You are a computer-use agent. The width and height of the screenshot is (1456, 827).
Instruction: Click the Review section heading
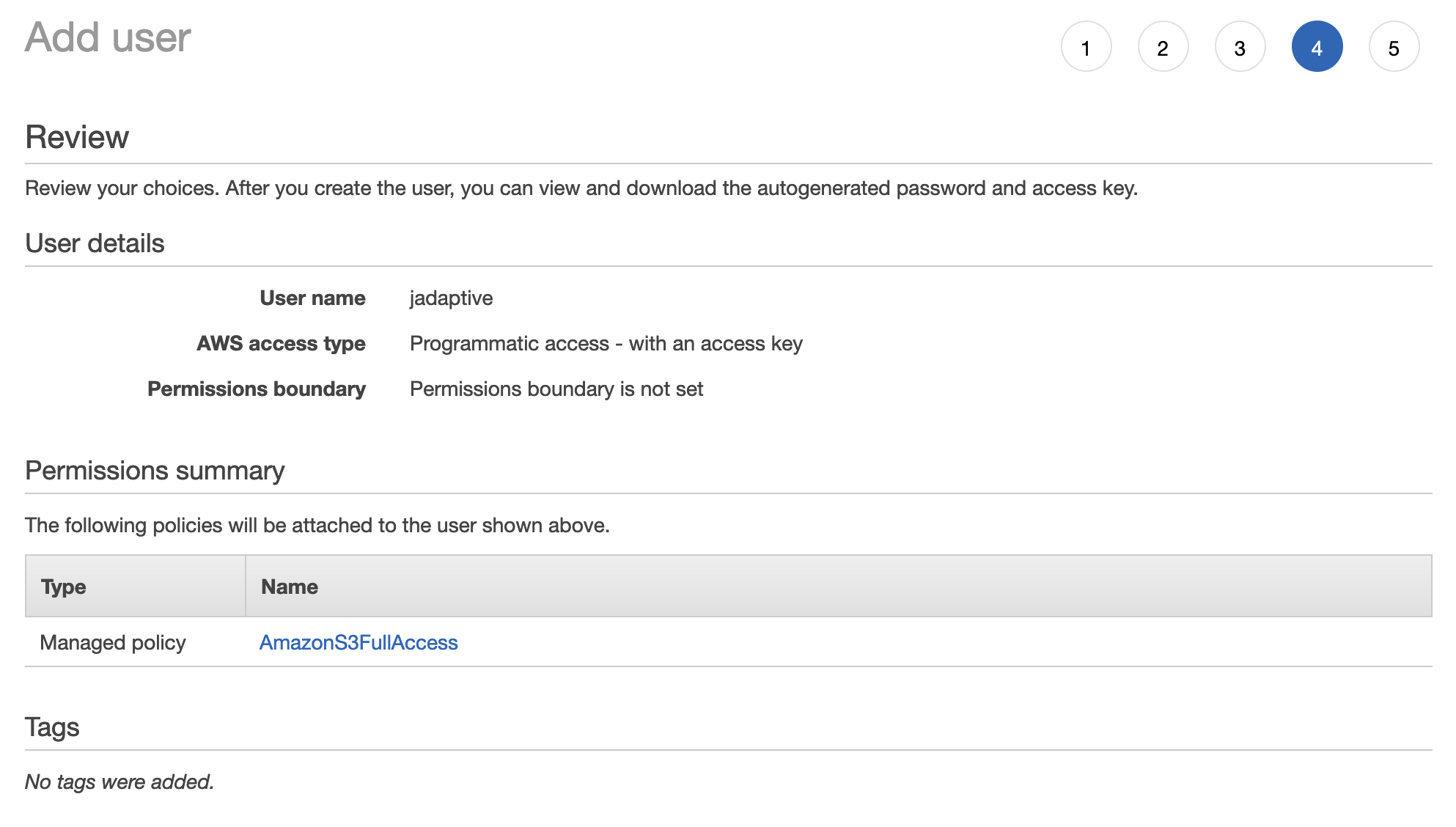click(x=77, y=137)
